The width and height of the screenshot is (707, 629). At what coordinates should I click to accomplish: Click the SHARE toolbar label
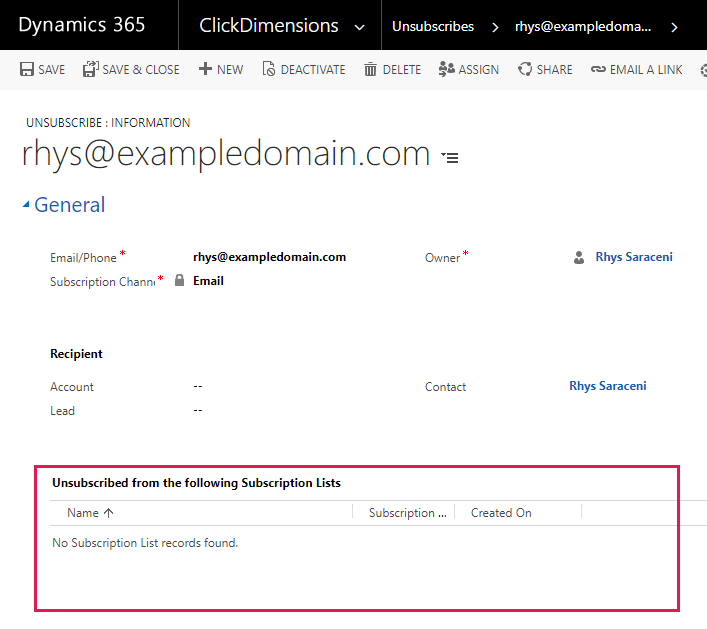pos(555,70)
